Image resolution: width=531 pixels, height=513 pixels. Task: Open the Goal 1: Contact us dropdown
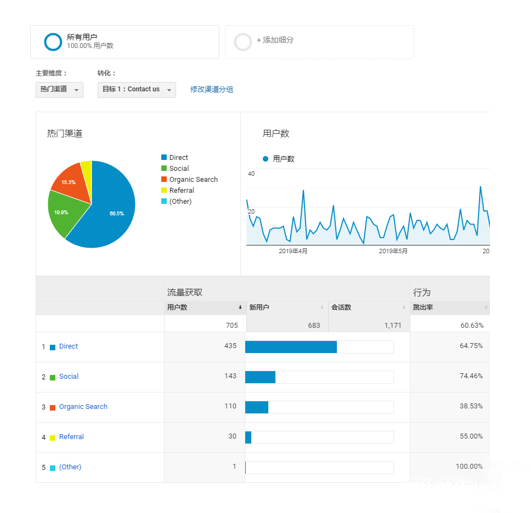click(x=136, y=90)
